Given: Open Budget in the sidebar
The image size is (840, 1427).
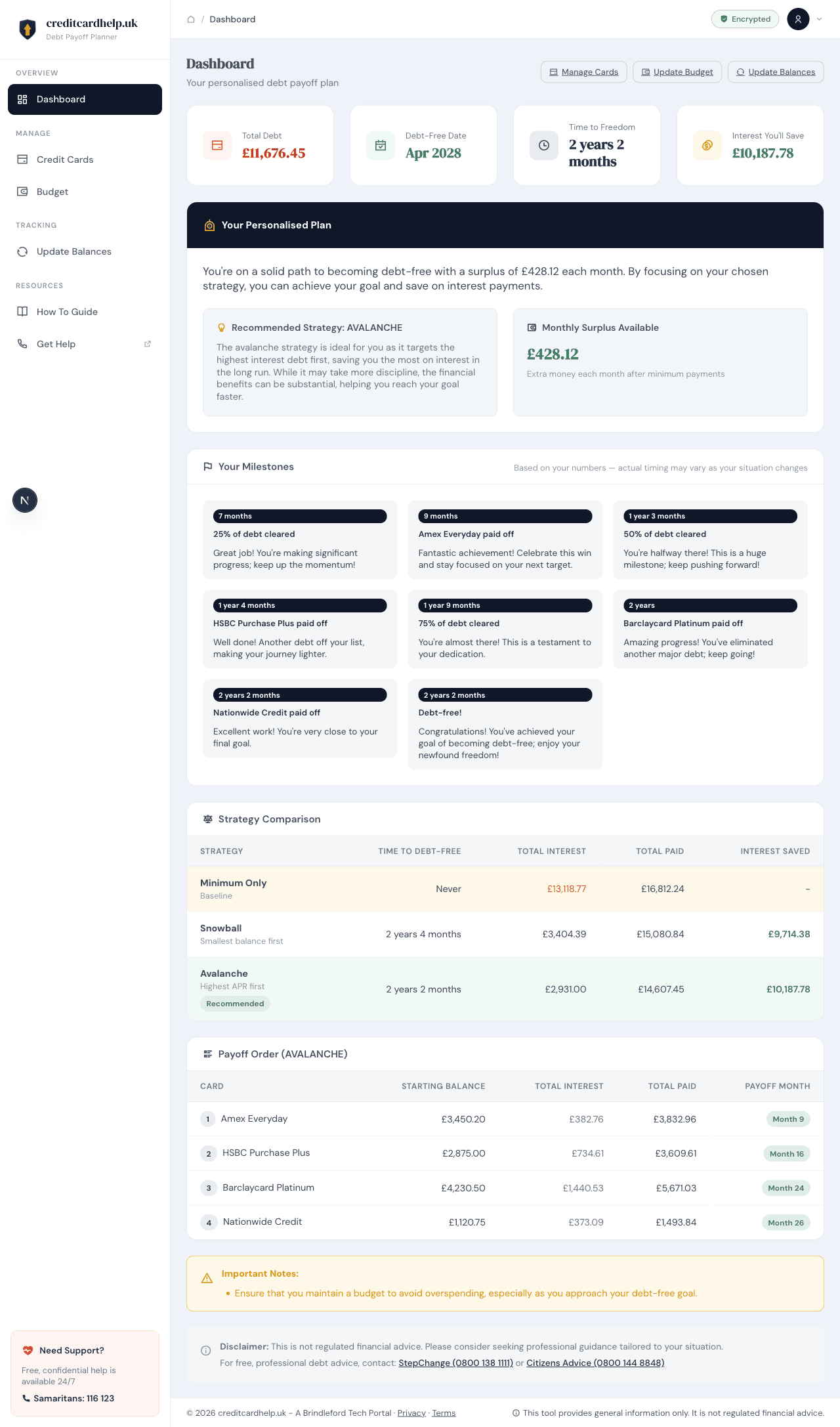Looking at the screenshot, I should pos(85,192).
